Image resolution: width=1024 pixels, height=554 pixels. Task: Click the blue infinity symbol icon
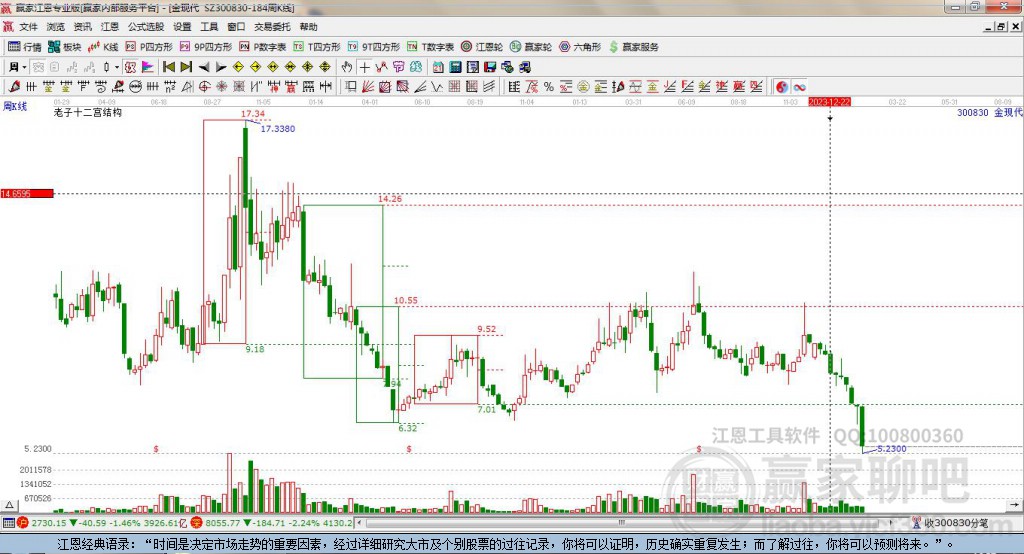[799, 87]
